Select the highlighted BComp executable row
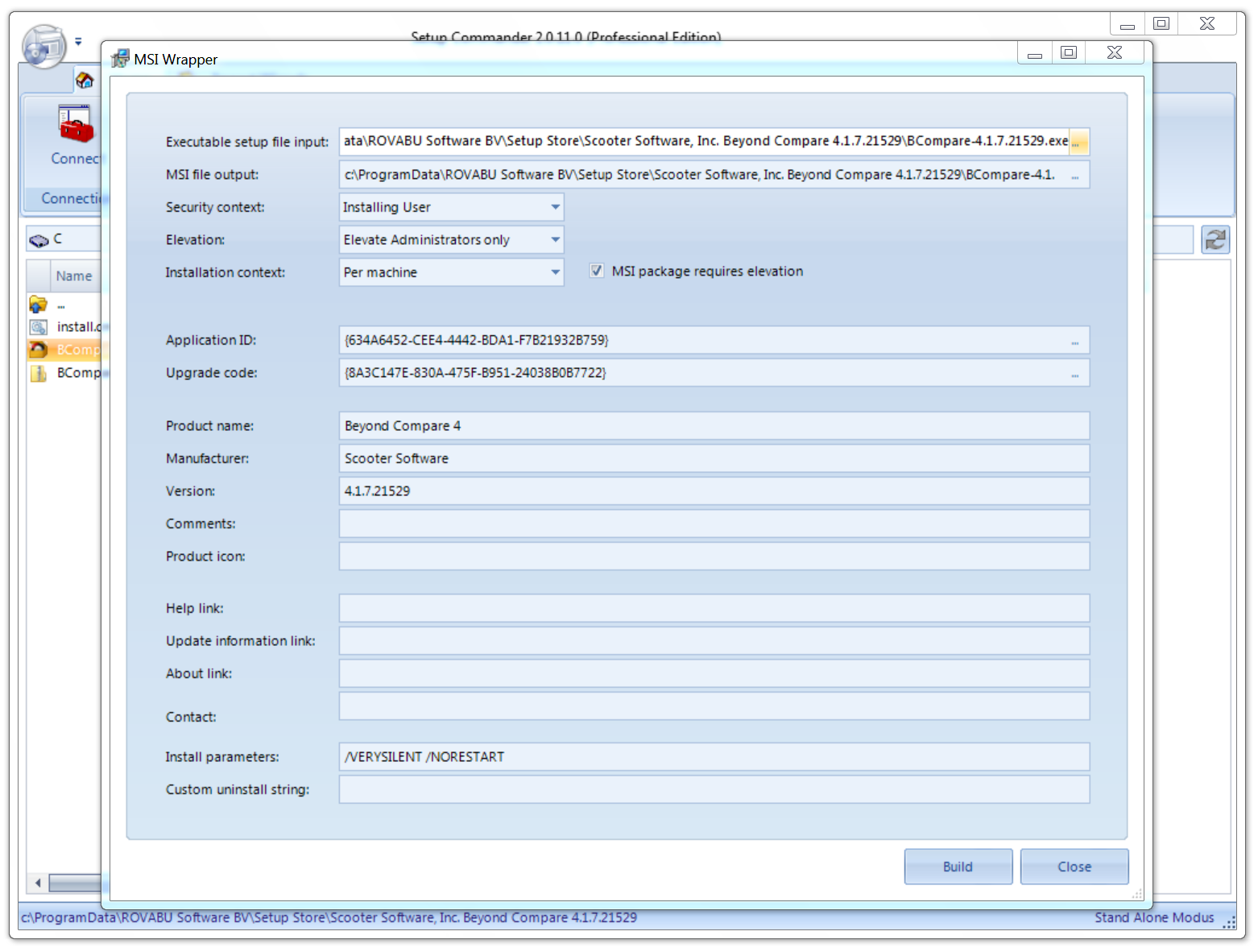 (x=66, y=350)
